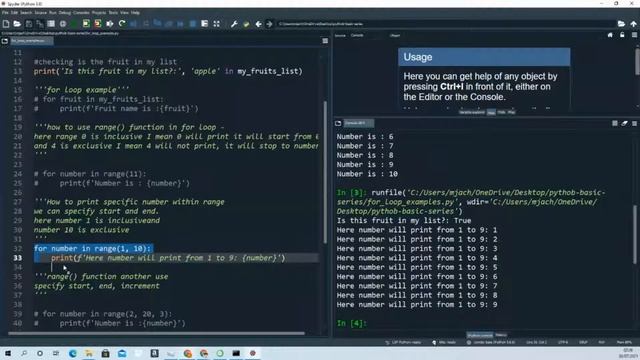Click the Debug file toolbar icon
The width and height of the screenshot is (640, 360).
point(133,24)
